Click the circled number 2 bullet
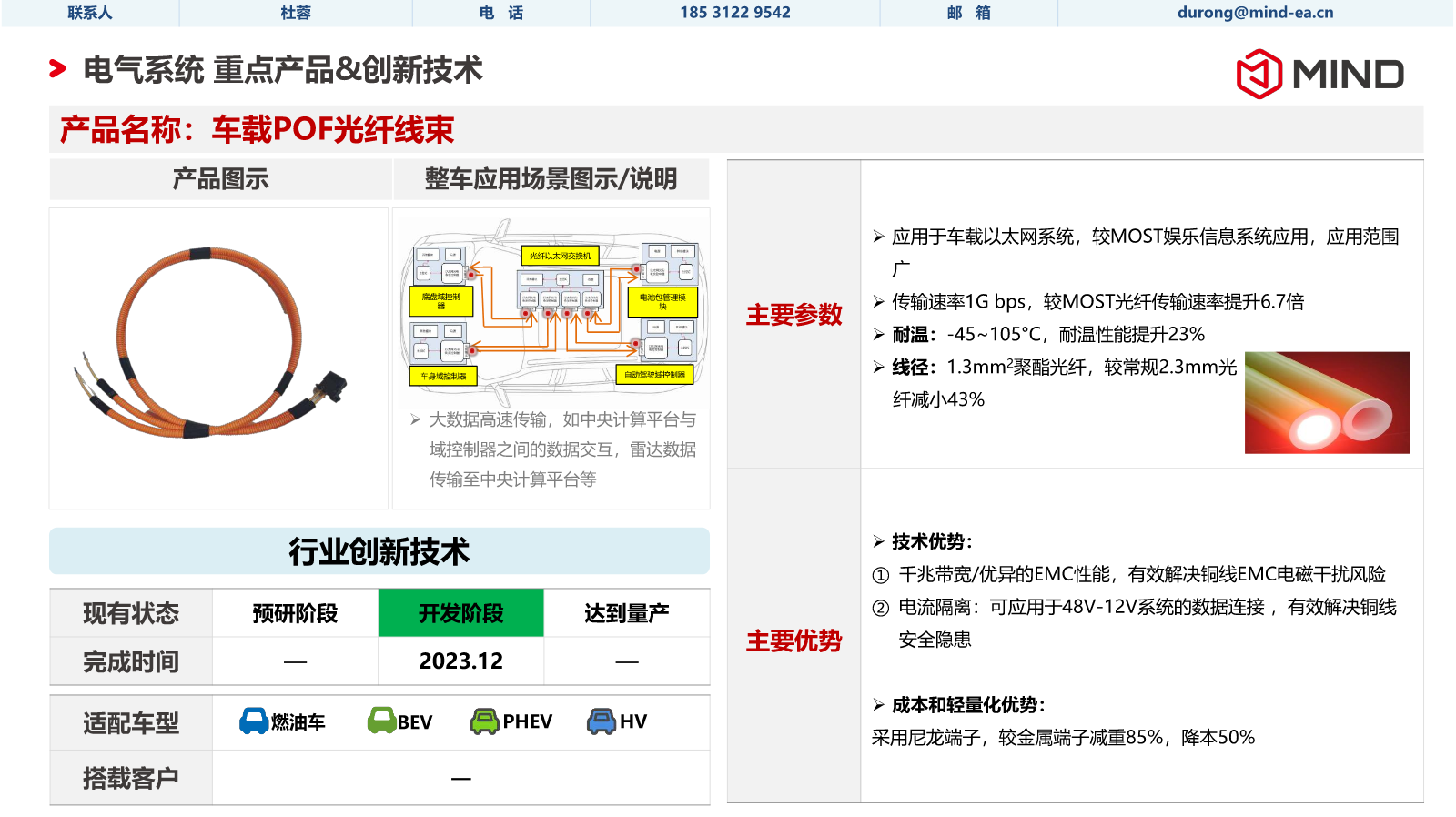This screenshot has height=817, width=1456. click(880, 609)
